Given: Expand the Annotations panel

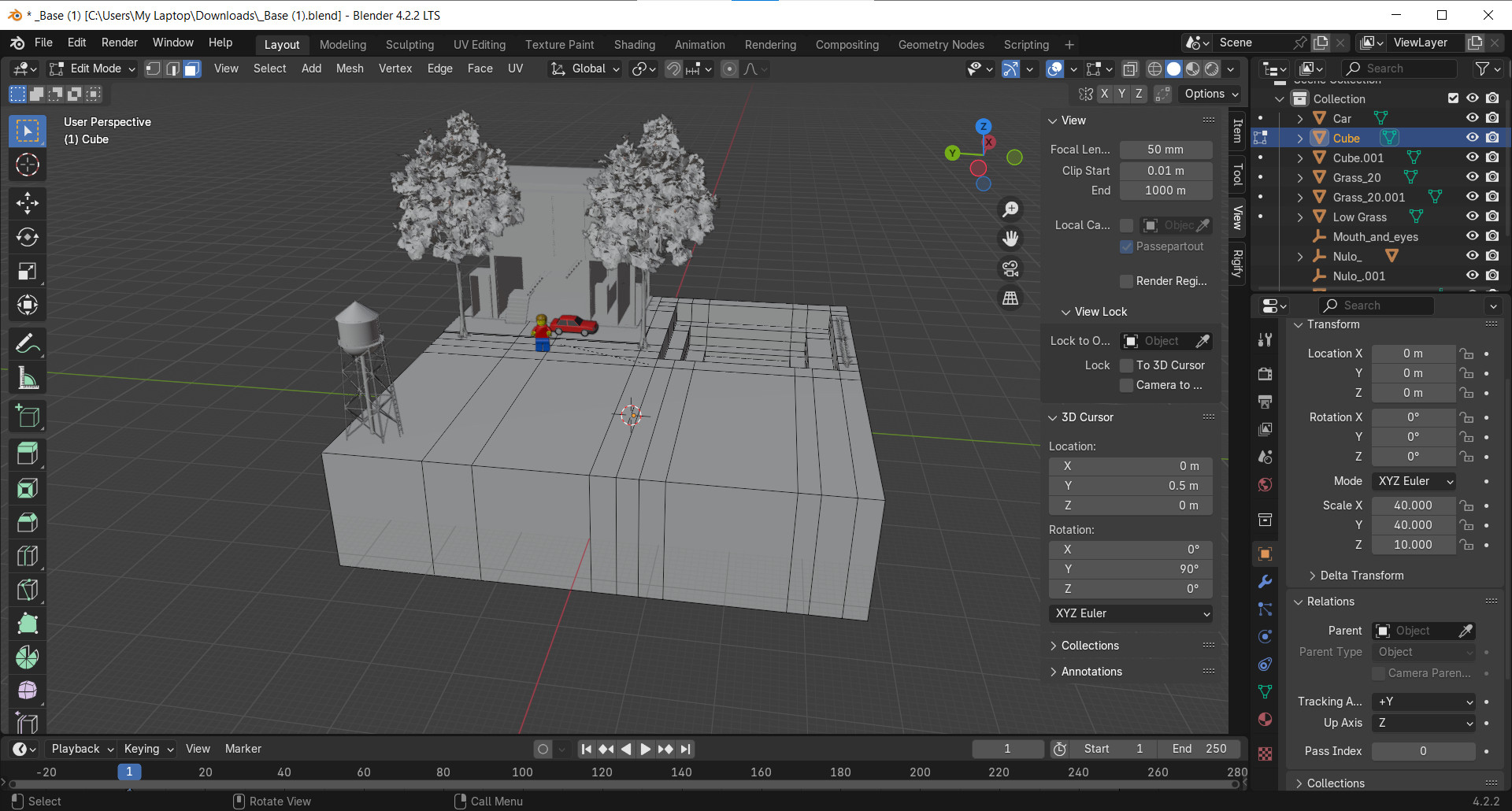Looking at the screenshot, I should click(1091, 672).
